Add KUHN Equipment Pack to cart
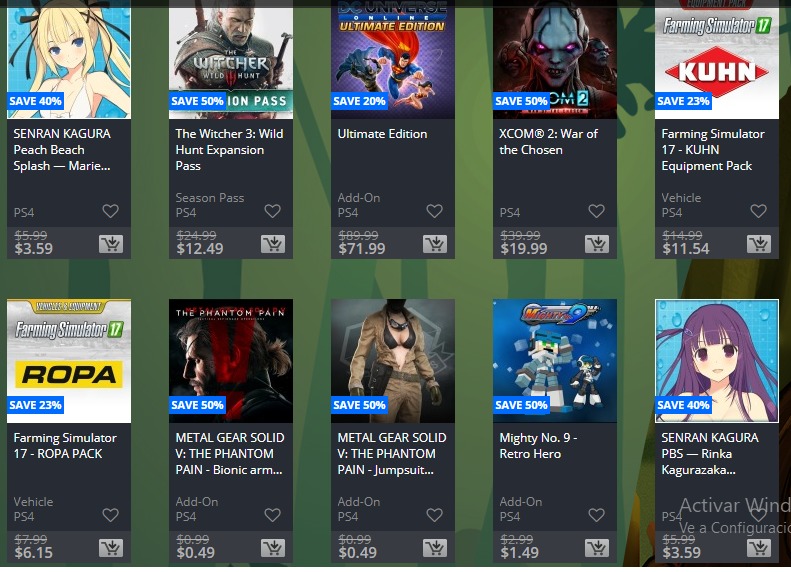The width and height of the screenshot is (791, 572). (x=759, y=244)
